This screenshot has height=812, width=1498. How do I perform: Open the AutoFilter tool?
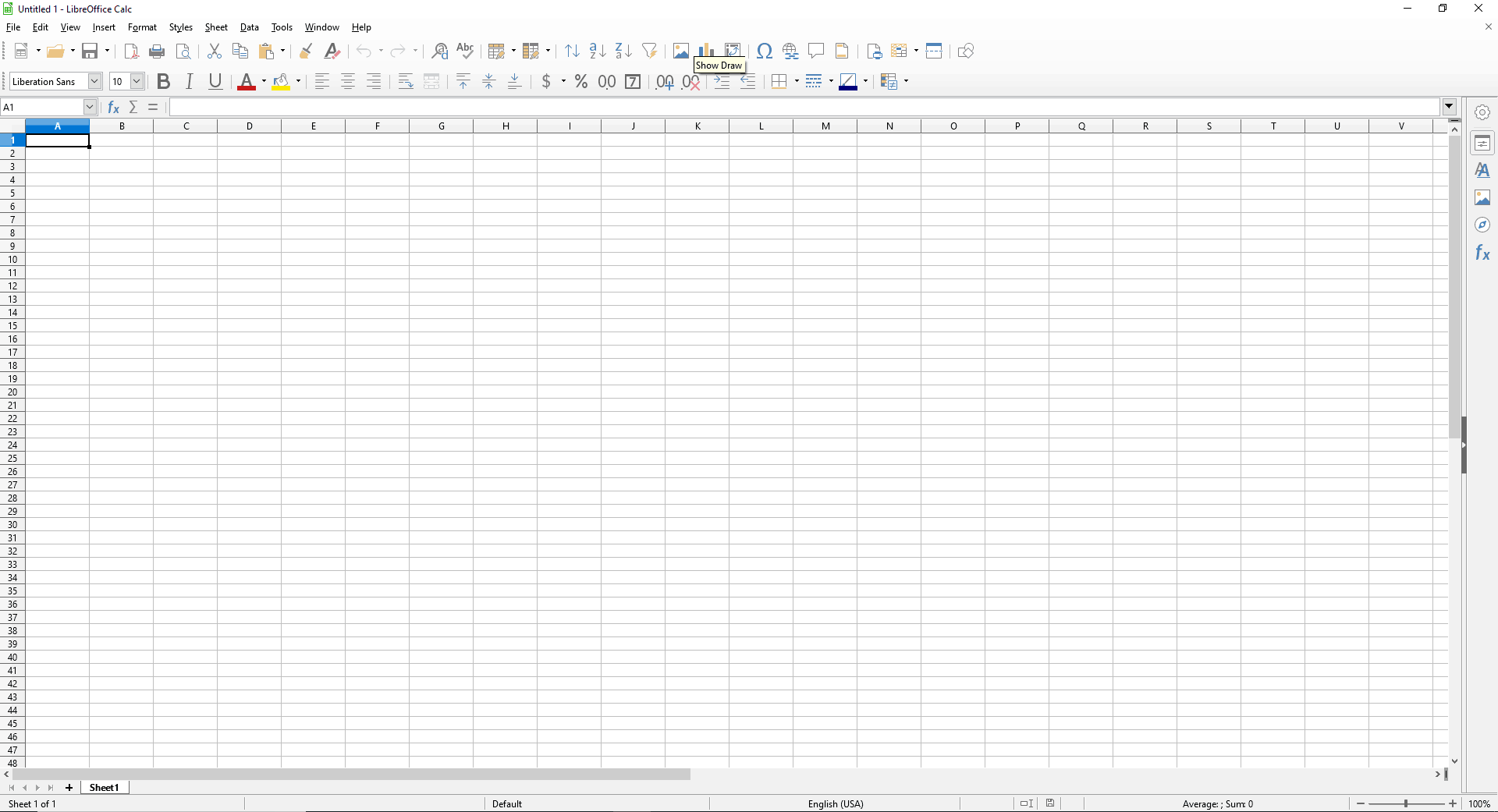pos(649,51)
